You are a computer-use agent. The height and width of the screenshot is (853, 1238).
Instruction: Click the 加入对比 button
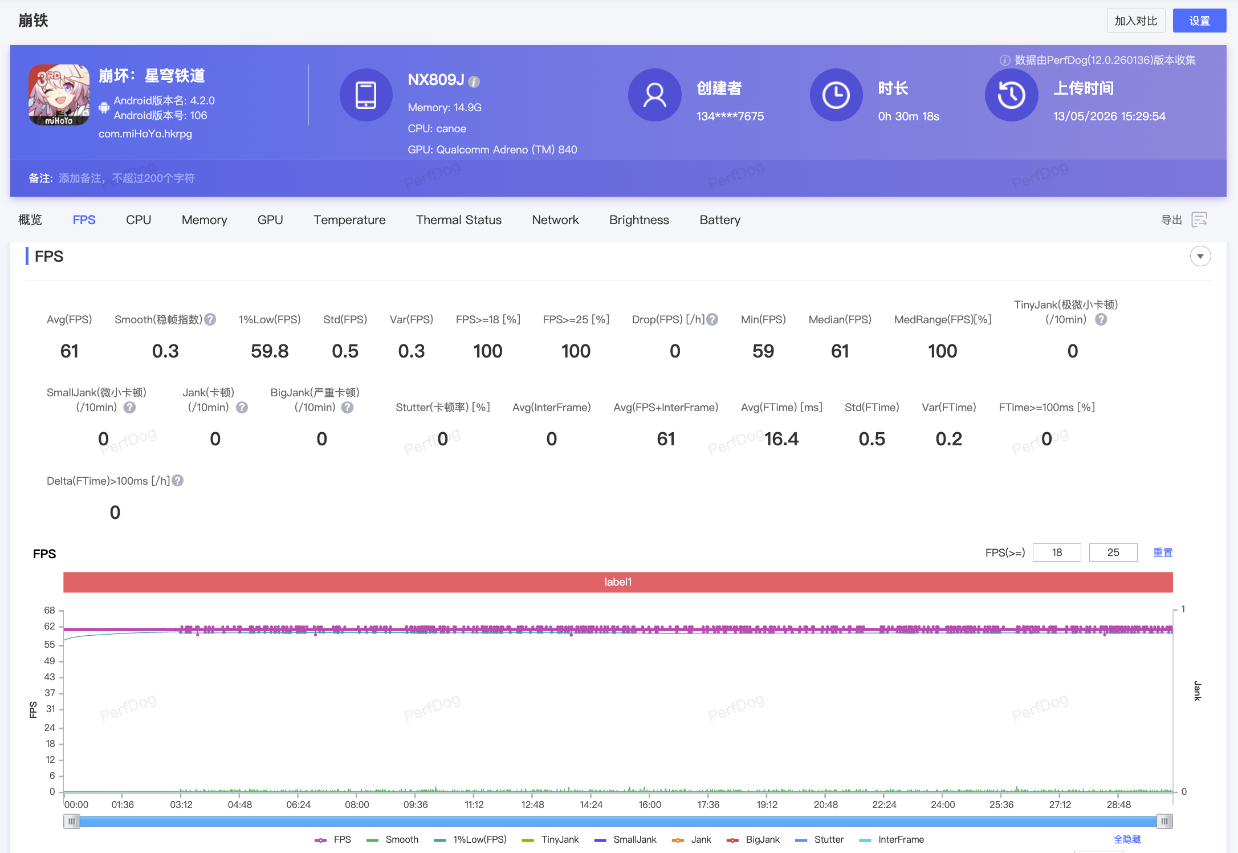coord(1136,21)
